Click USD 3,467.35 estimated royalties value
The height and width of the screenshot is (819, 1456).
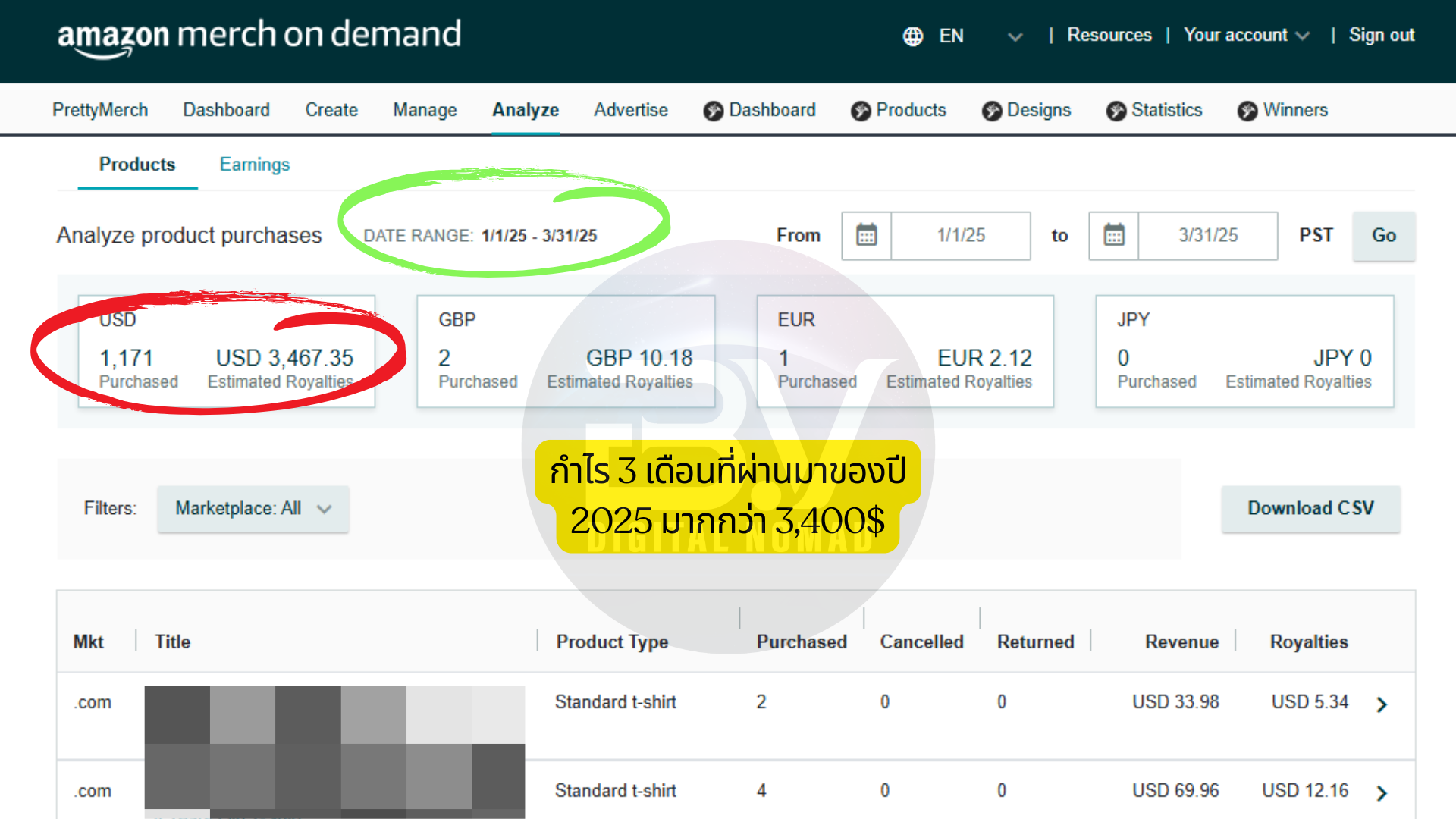pyautogui.click(x=284, y=358)
